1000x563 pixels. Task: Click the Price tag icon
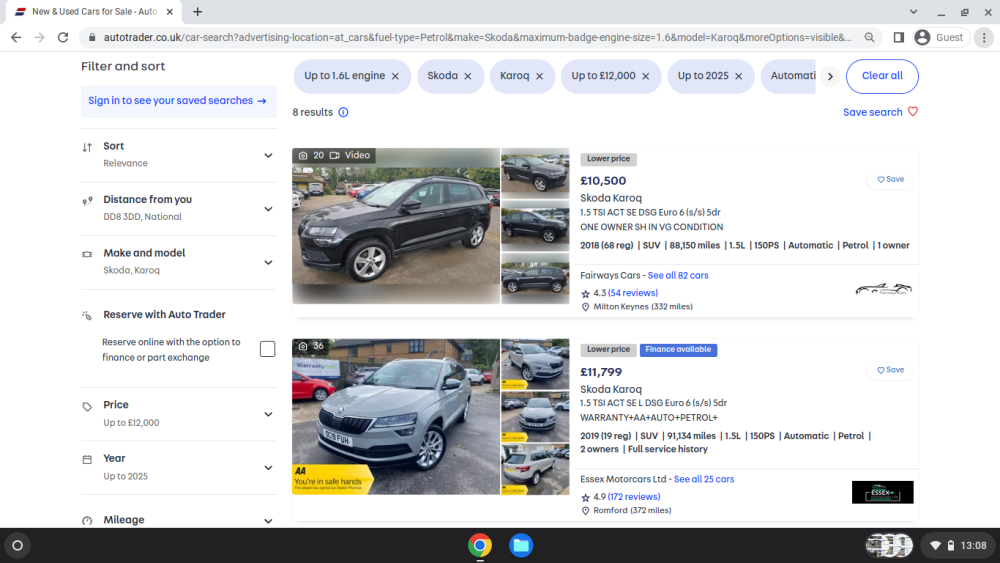87,406
